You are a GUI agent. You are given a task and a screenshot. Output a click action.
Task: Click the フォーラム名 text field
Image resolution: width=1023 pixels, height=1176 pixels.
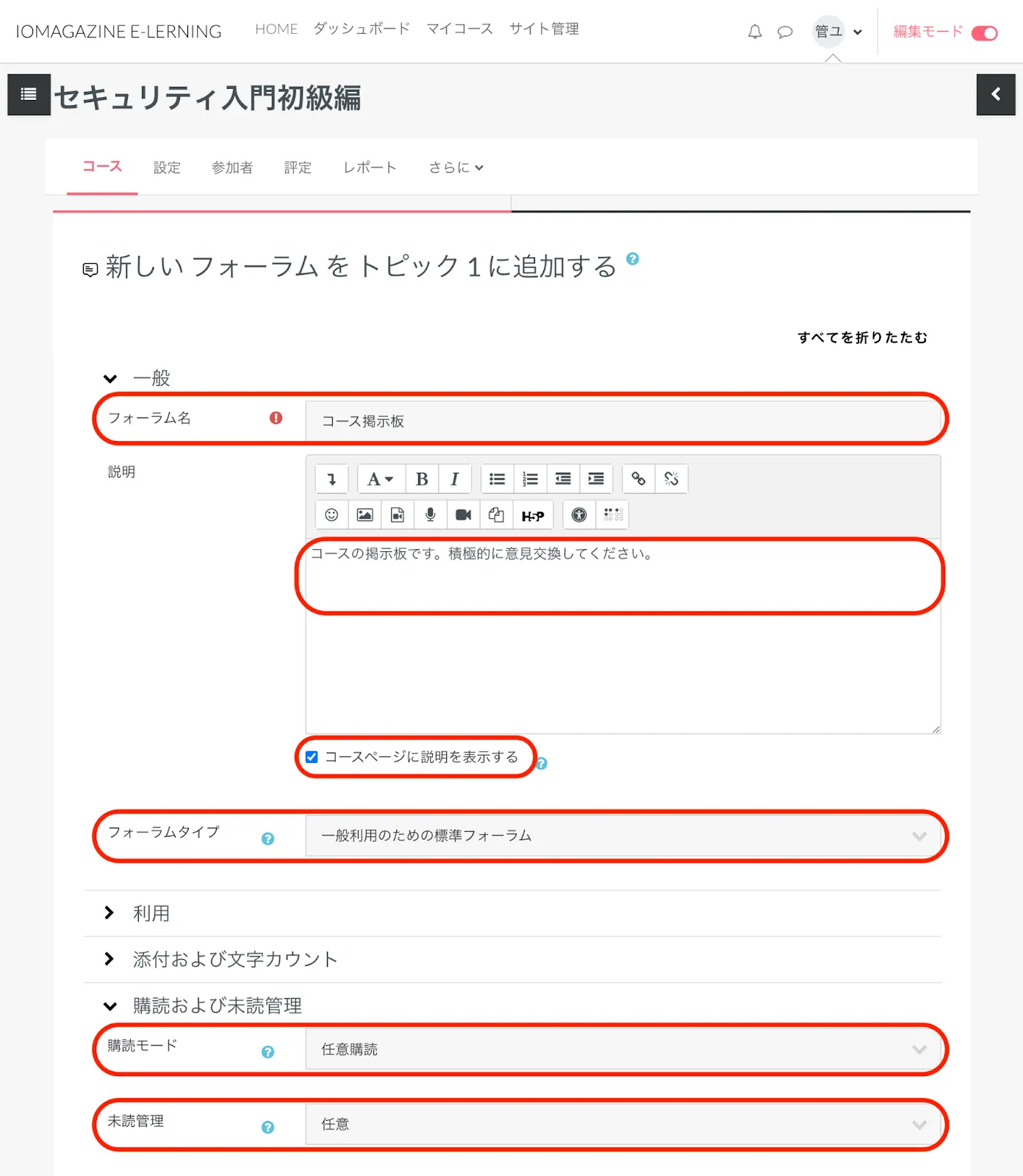622,421
